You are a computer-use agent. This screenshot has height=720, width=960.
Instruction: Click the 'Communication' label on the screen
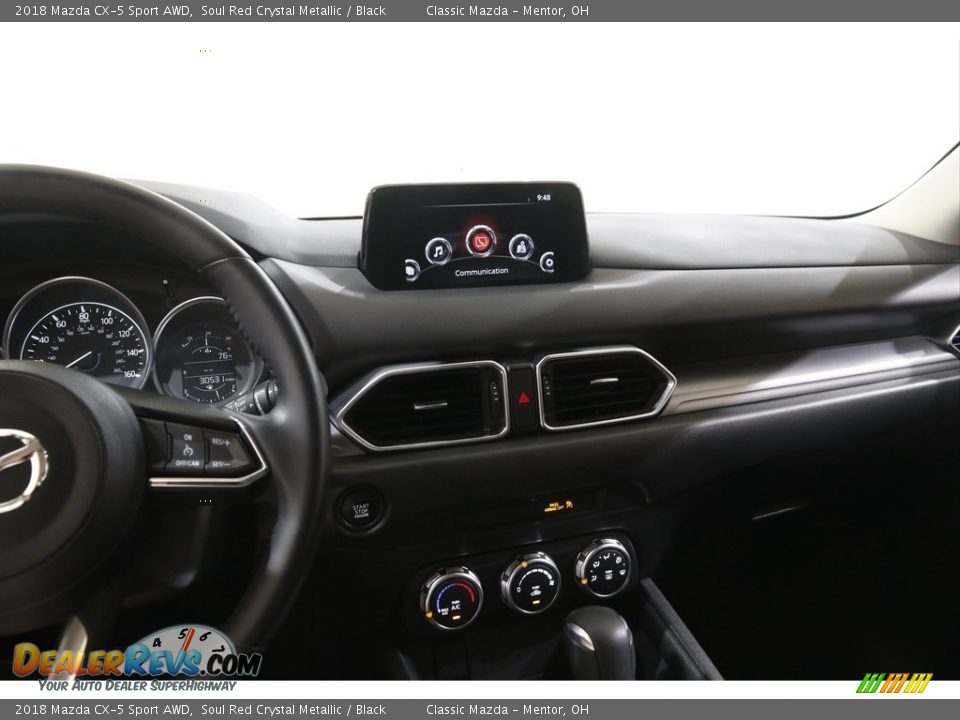(x=481, y=272)
